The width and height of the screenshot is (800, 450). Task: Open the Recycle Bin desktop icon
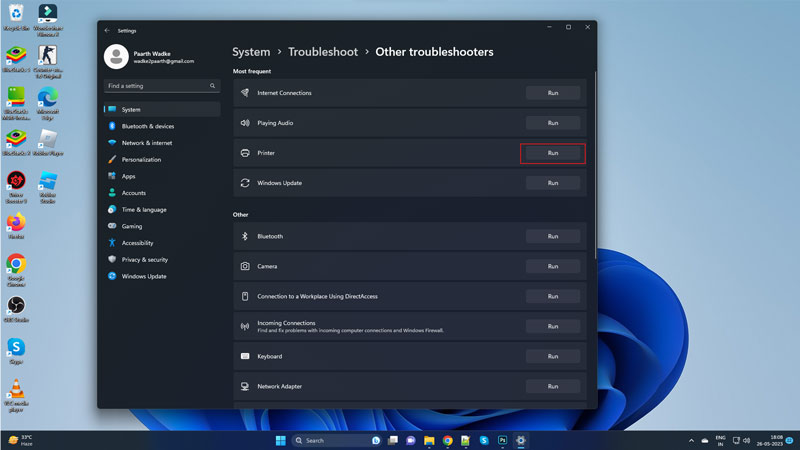16,17
